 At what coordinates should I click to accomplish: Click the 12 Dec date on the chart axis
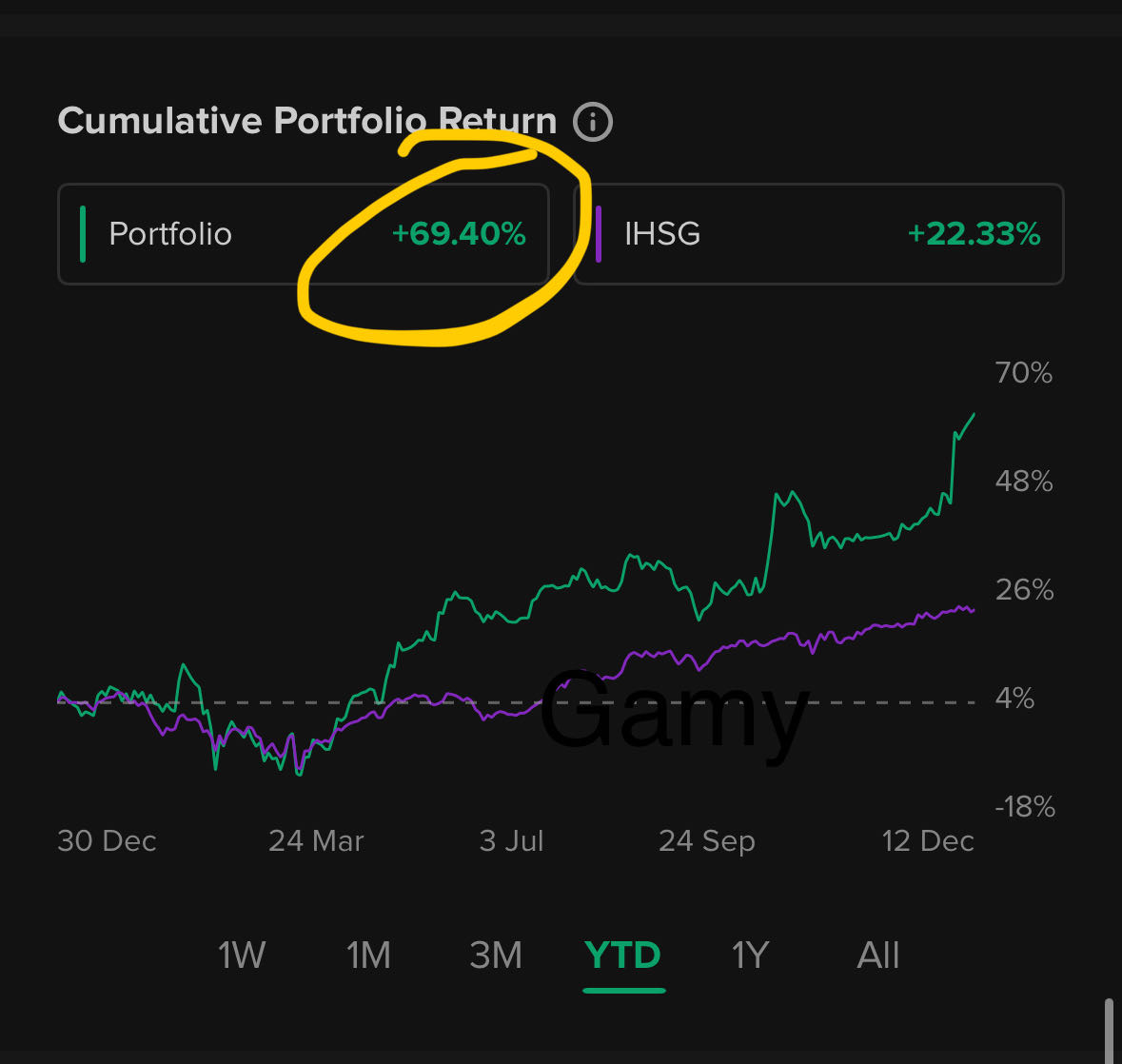[x=928, y=841]
